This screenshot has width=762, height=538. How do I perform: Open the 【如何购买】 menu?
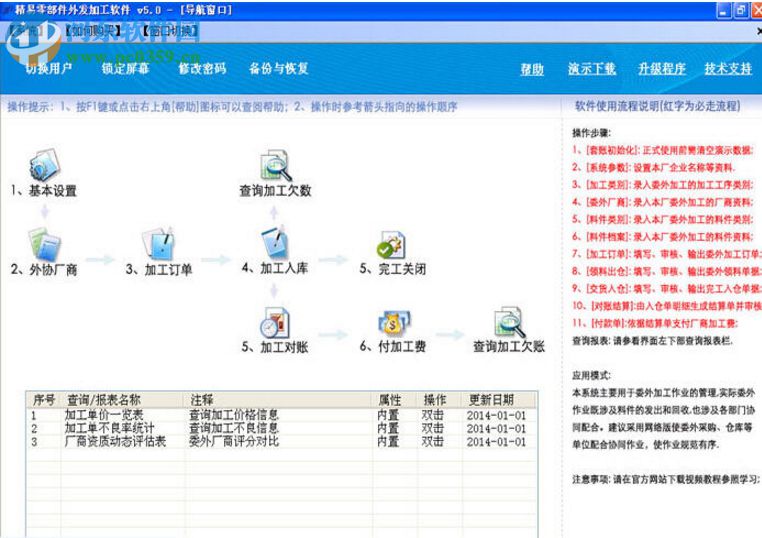click(x=92, y=31)
